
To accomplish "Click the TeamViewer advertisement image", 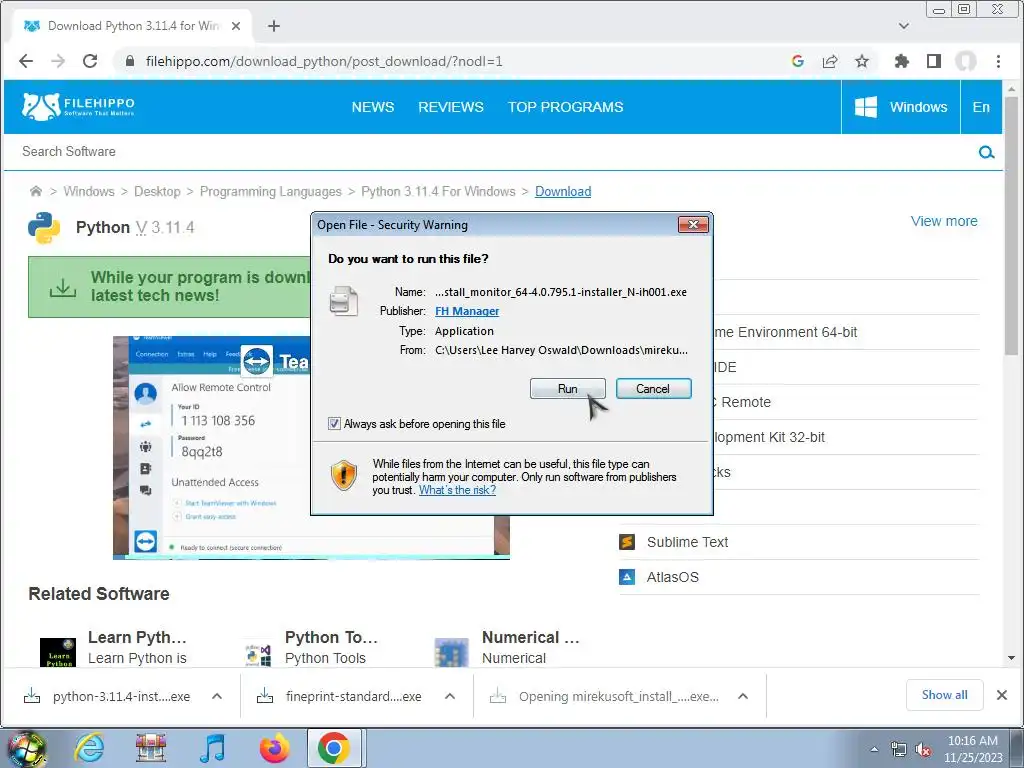I will click(212, 447).
